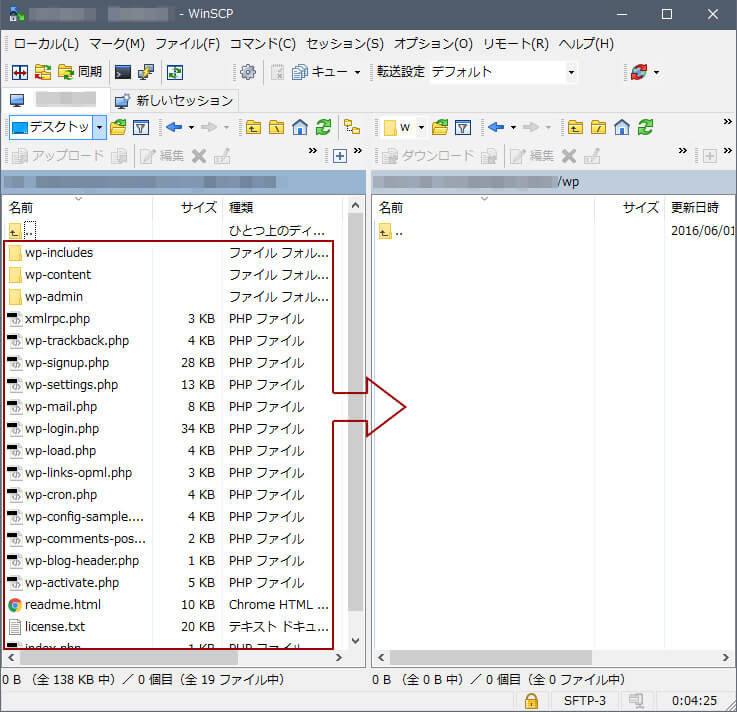Screen dimensions: 737x712
Task: Open the オプション(O) menu
Action: [433, 44]
